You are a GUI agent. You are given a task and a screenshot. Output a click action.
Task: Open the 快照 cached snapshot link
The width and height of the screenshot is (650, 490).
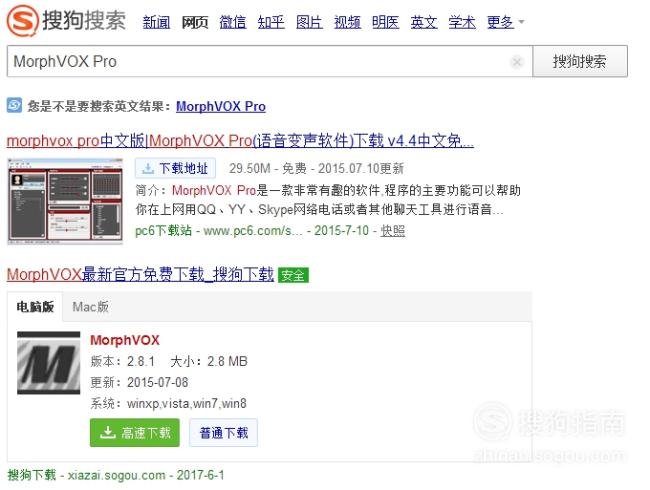tap(393, 230)
